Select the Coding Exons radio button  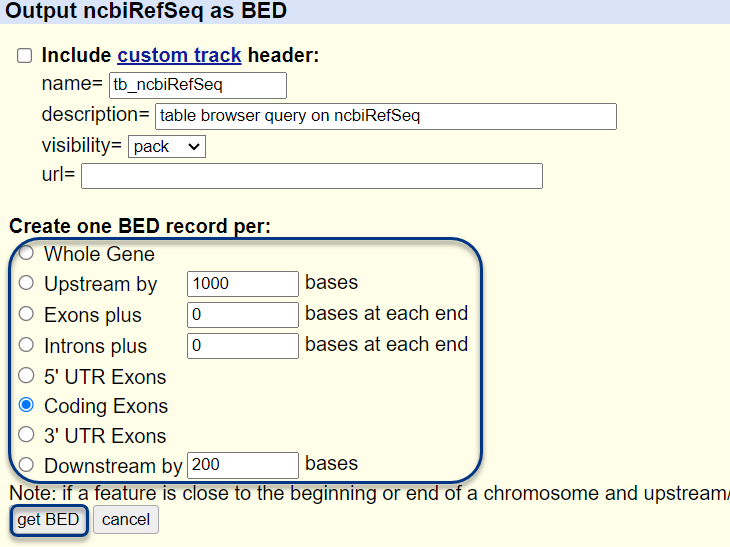[26, 406]
